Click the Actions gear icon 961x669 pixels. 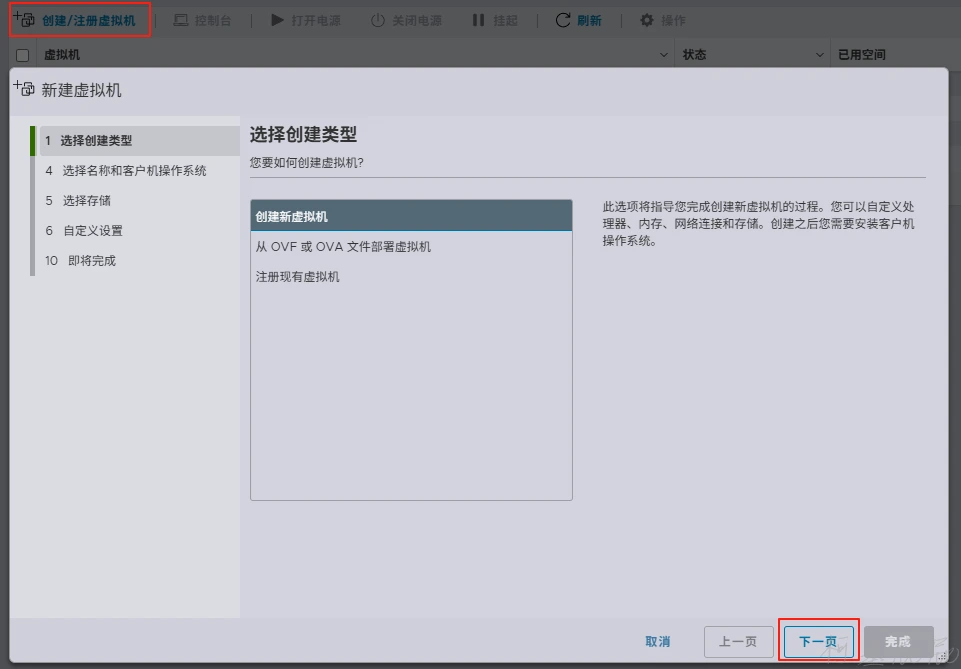click(x=647, y=20)
